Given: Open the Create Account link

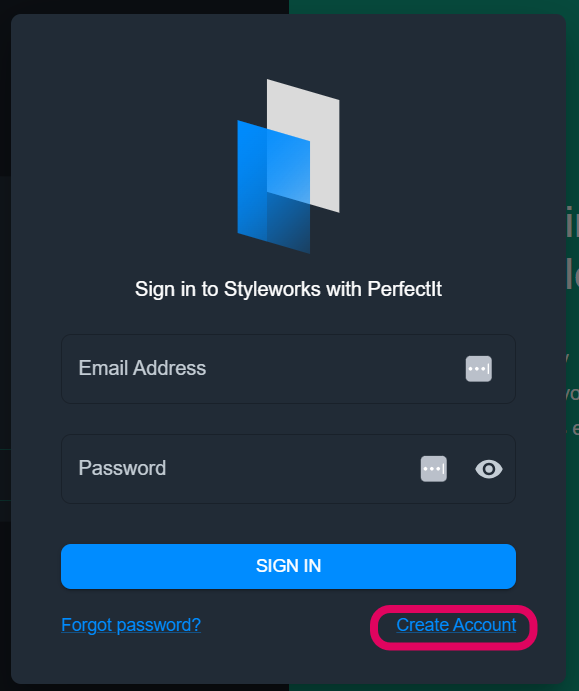Looking at the screenshot, I should pyautogui.click(x=456, y=625).
